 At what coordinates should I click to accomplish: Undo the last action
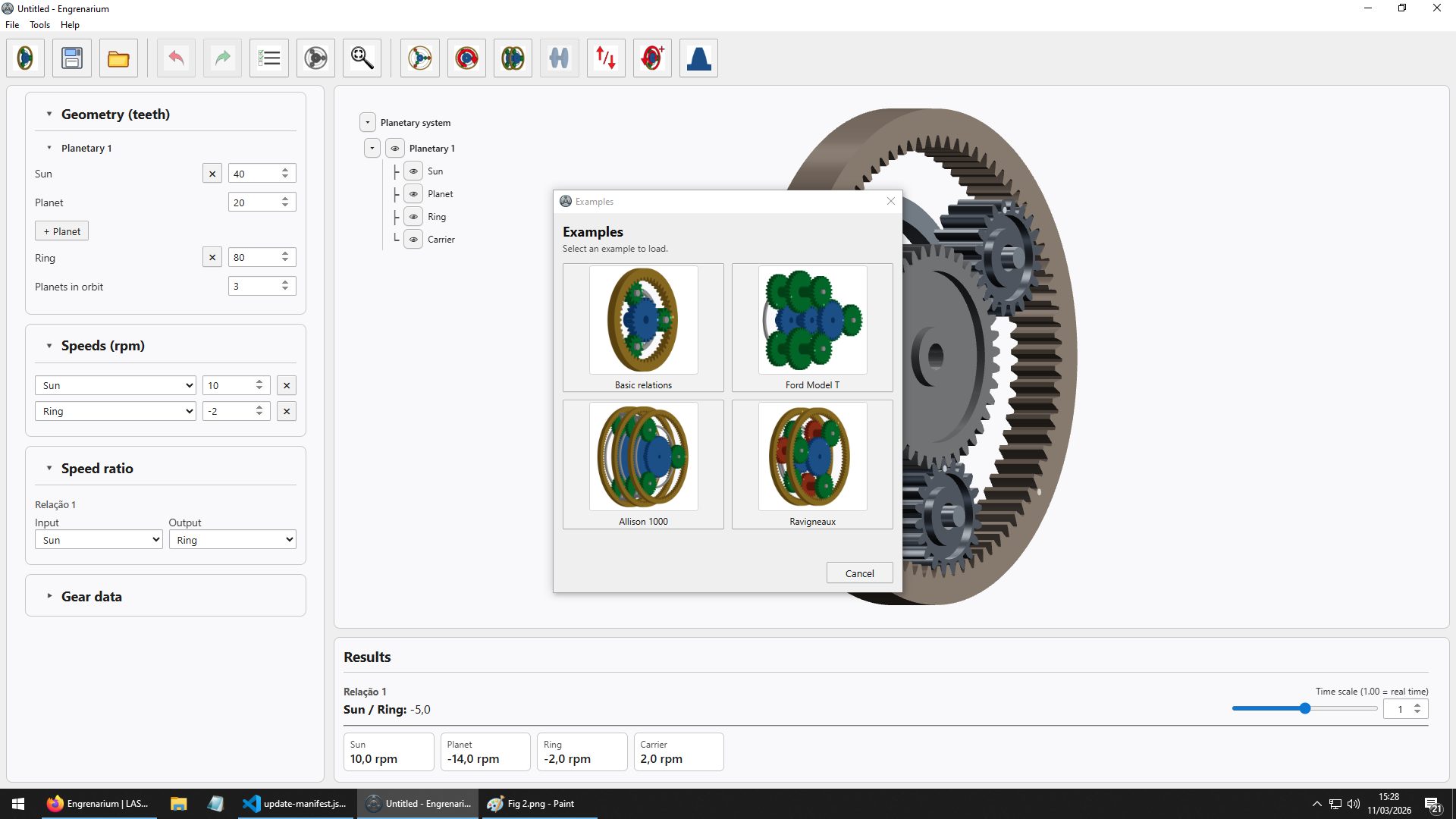coord(175,58)
